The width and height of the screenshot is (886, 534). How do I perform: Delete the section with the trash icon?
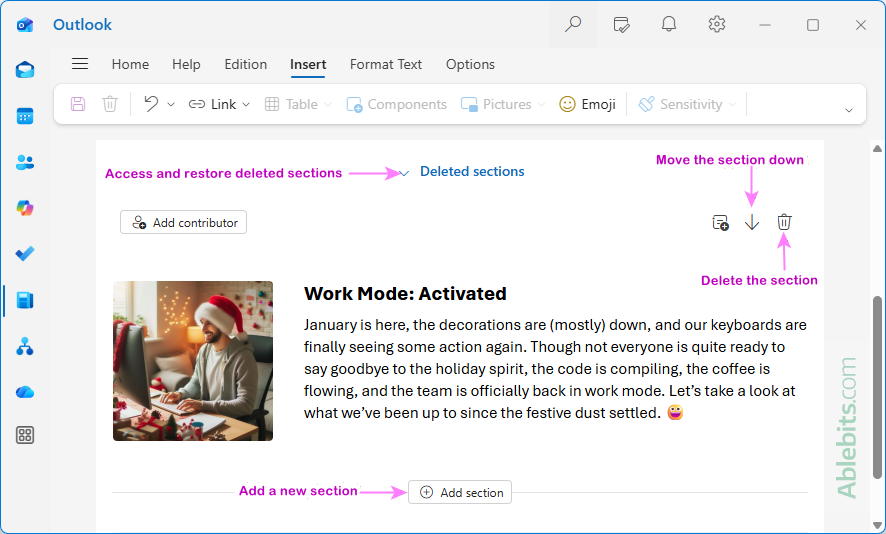click(784, 222)
